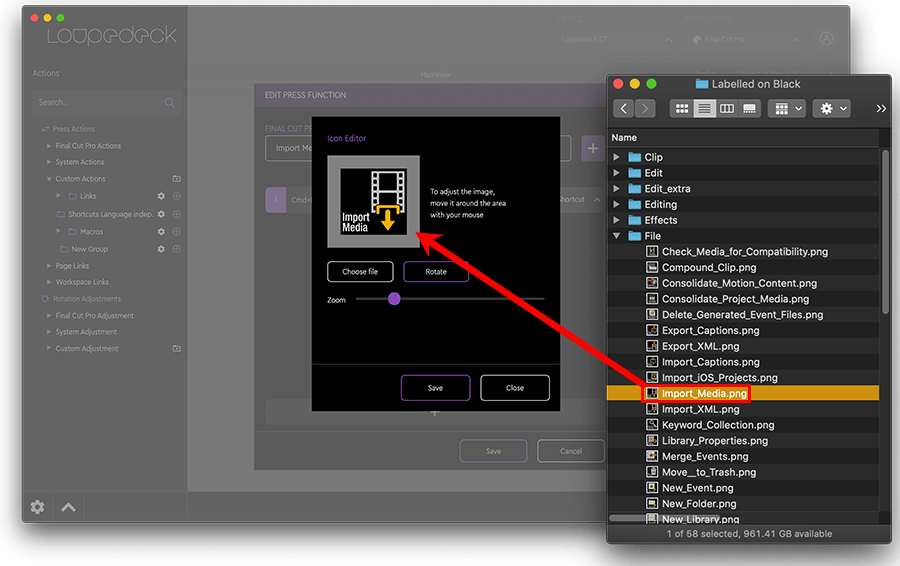The width and height of the screenshot is (900, 566).
Task: Click Finder back navigation arrow
Action: click(623, 108)
